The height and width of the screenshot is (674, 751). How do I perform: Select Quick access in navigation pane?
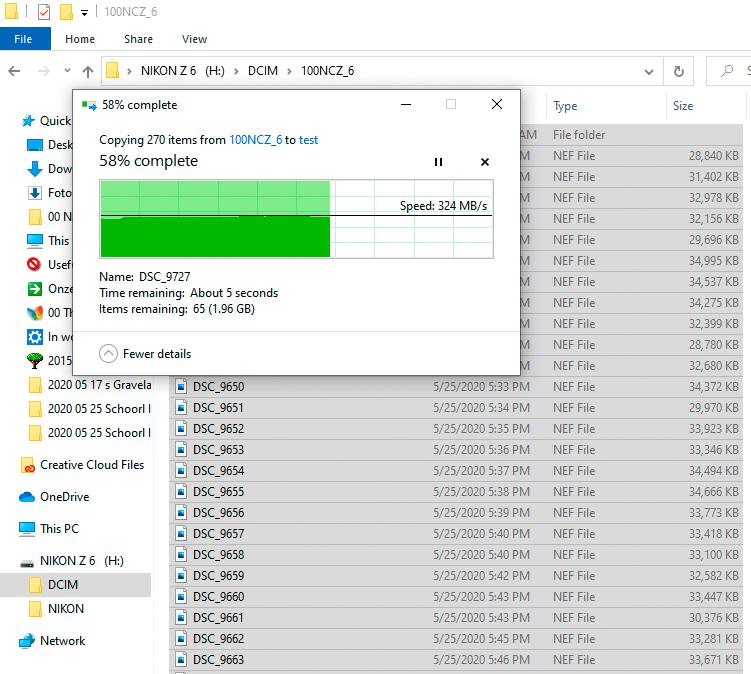pyautogui.click(x=47, y=121)
